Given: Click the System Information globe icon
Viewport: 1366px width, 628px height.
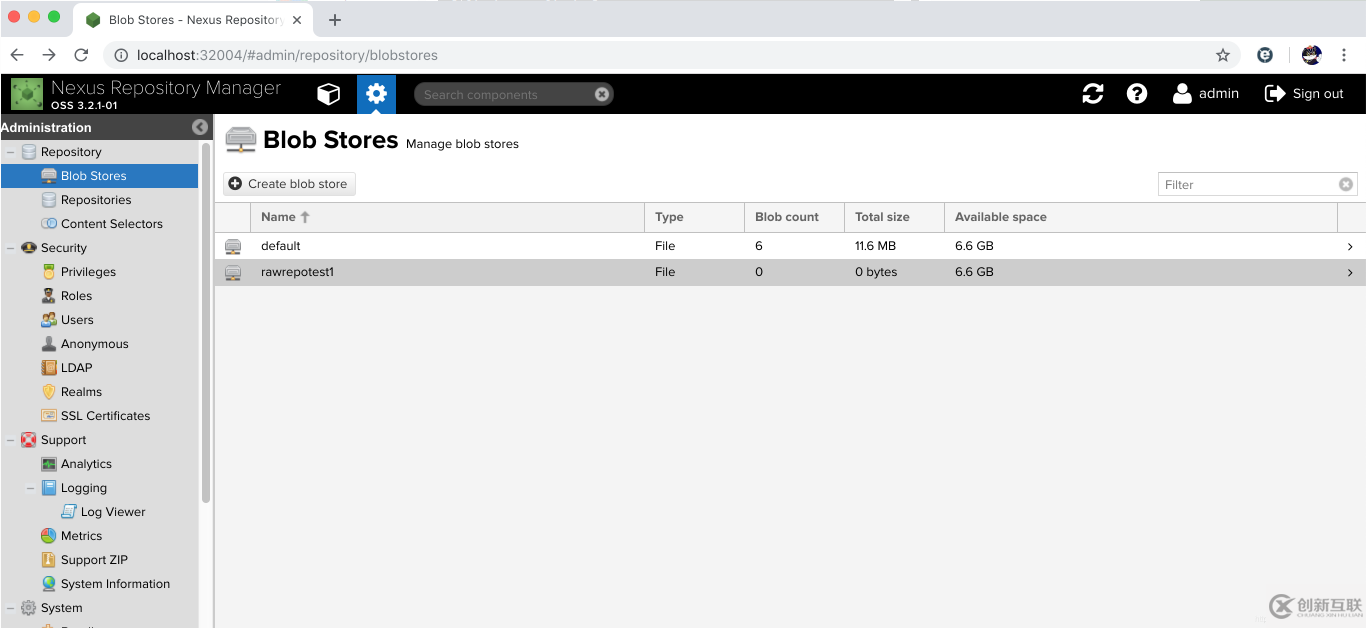Looking at the screenshot, I should 49,584.
